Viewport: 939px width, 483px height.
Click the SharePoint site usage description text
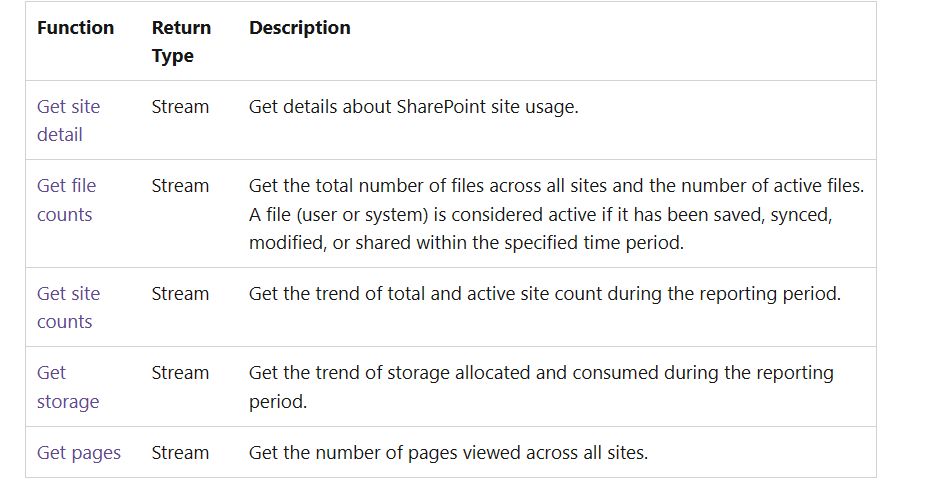coord(413,106)
